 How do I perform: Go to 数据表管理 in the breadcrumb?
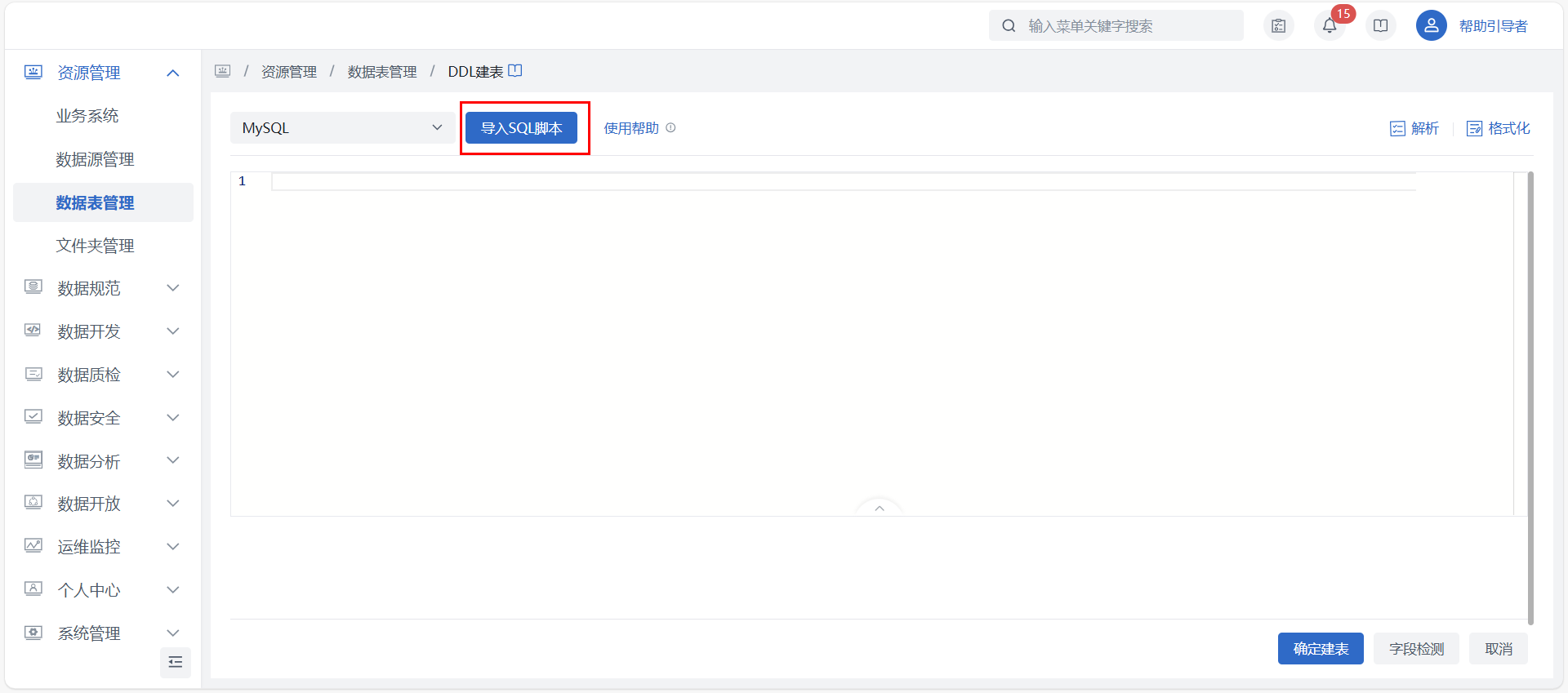point(382,72)
